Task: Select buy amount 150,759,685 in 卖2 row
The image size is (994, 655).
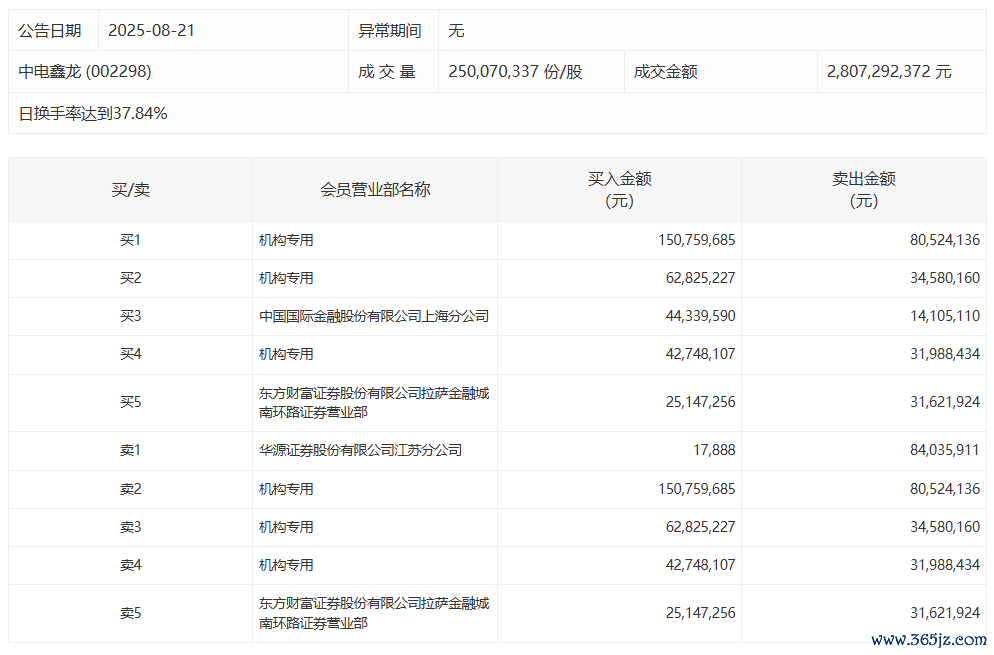Action: coord(696,490)
